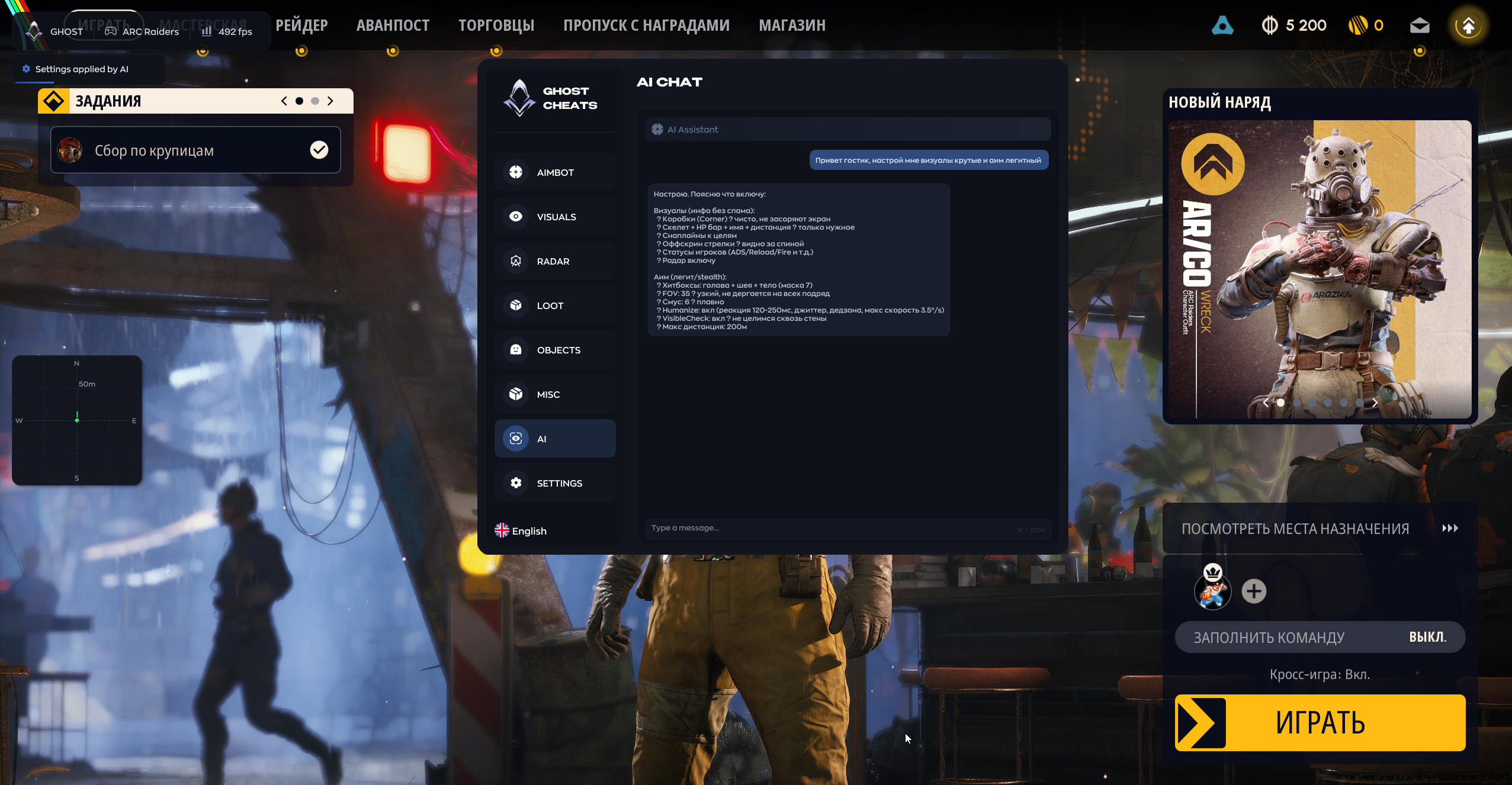Select the Radar sidebar icon
The height and width of the screenshot is (785, 1512).
(x=516, y=261)
